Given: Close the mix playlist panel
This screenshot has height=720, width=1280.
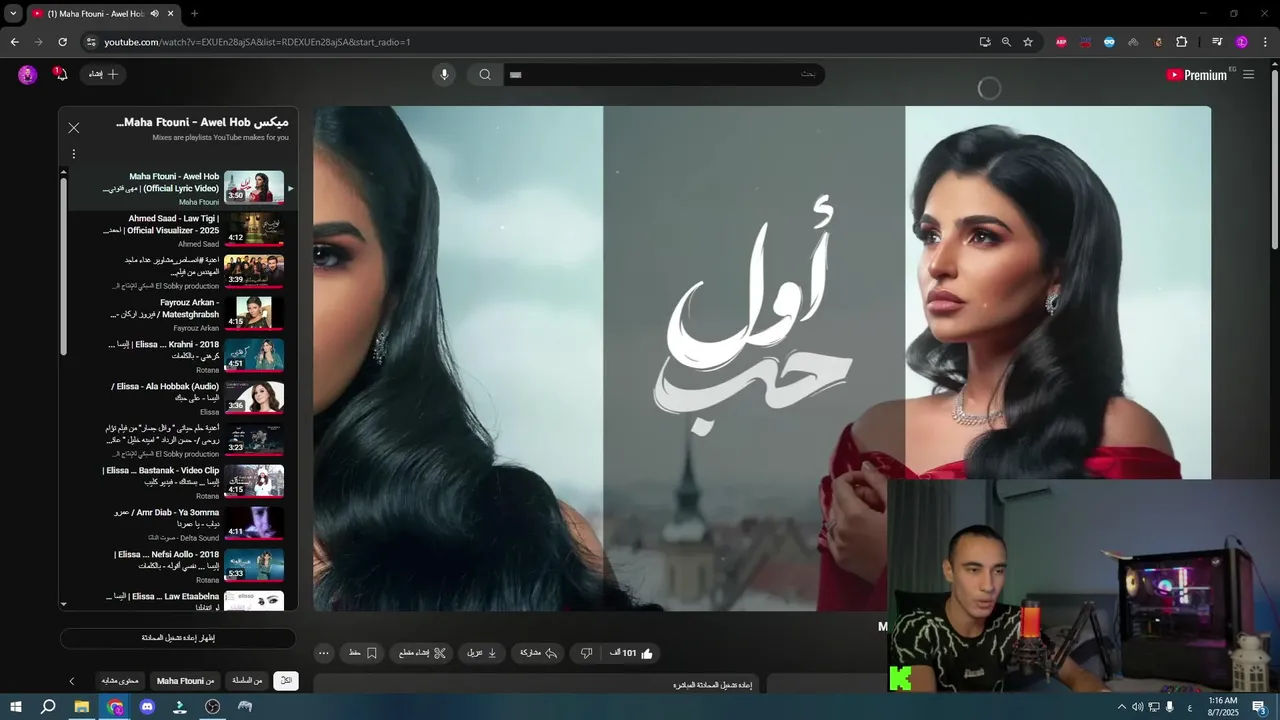Looking at the screenshot, I should (x=74, y=128).
